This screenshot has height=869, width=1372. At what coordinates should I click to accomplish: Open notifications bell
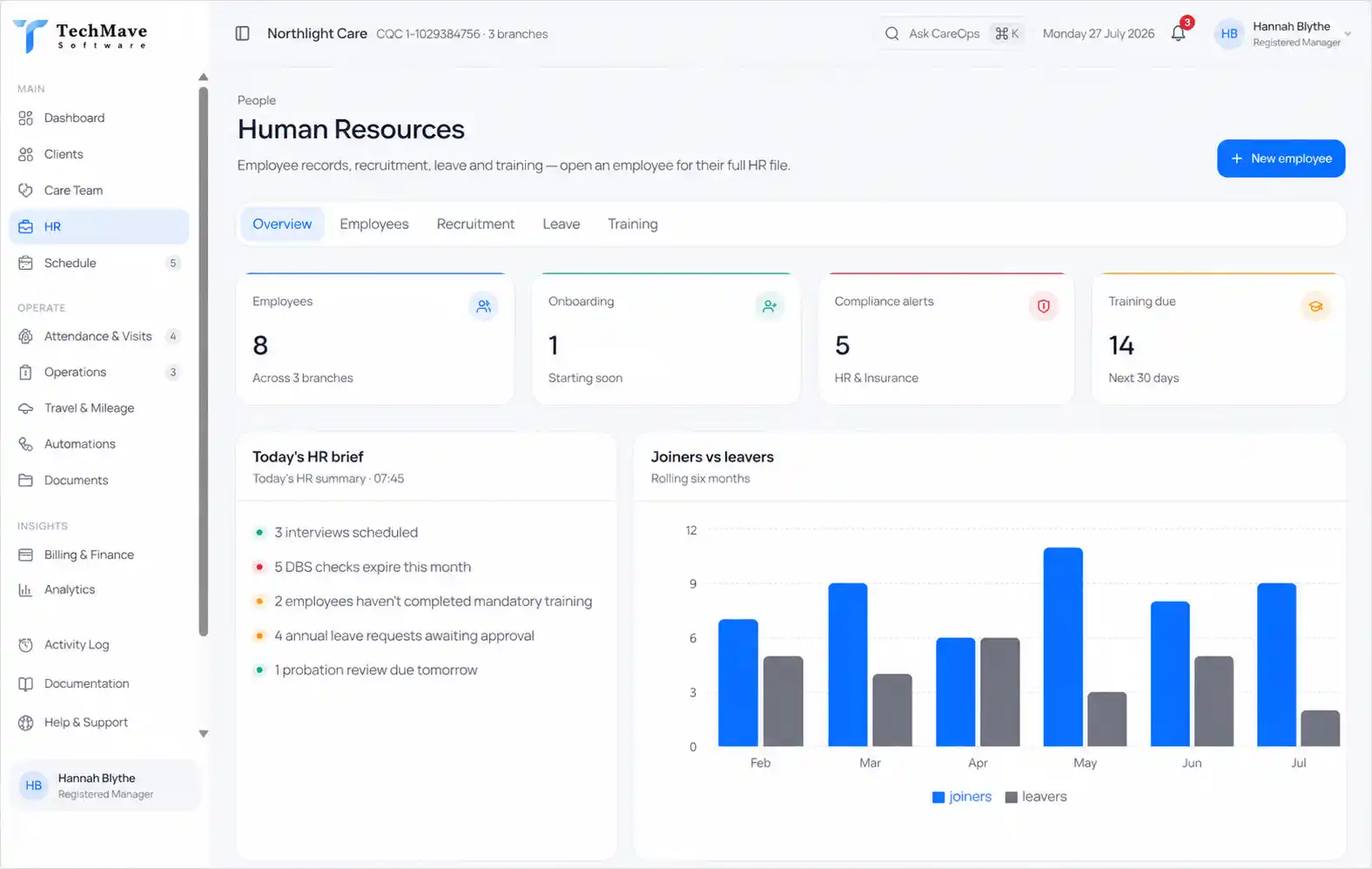tap(1178, 34)
